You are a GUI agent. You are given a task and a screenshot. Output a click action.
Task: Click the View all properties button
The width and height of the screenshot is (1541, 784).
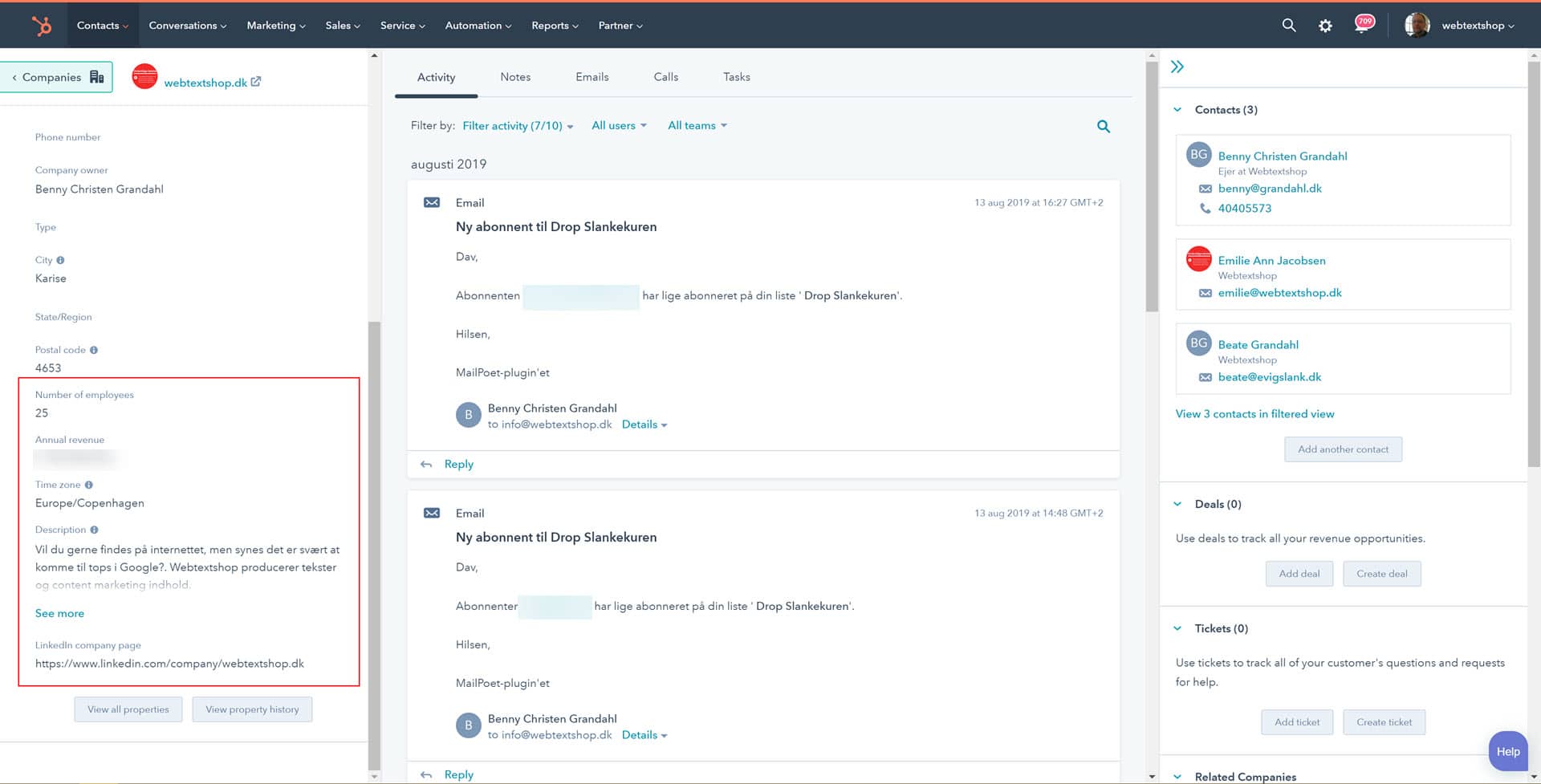tap(128, 709)
